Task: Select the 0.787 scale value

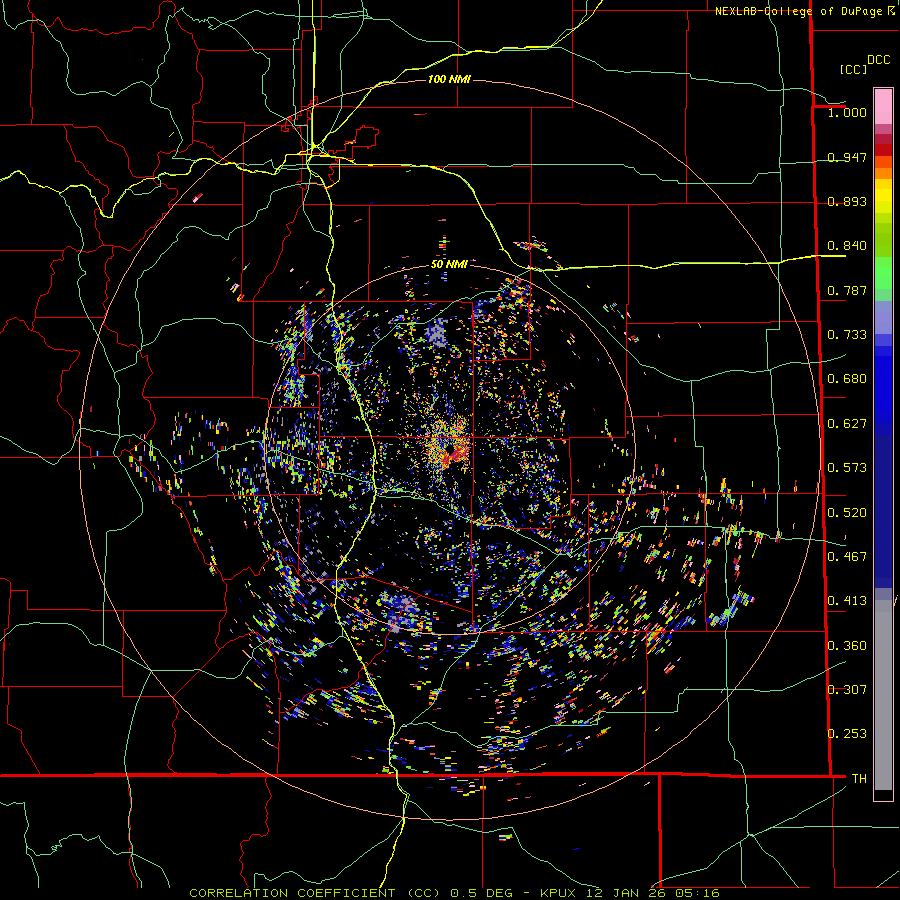Action: 847,290
